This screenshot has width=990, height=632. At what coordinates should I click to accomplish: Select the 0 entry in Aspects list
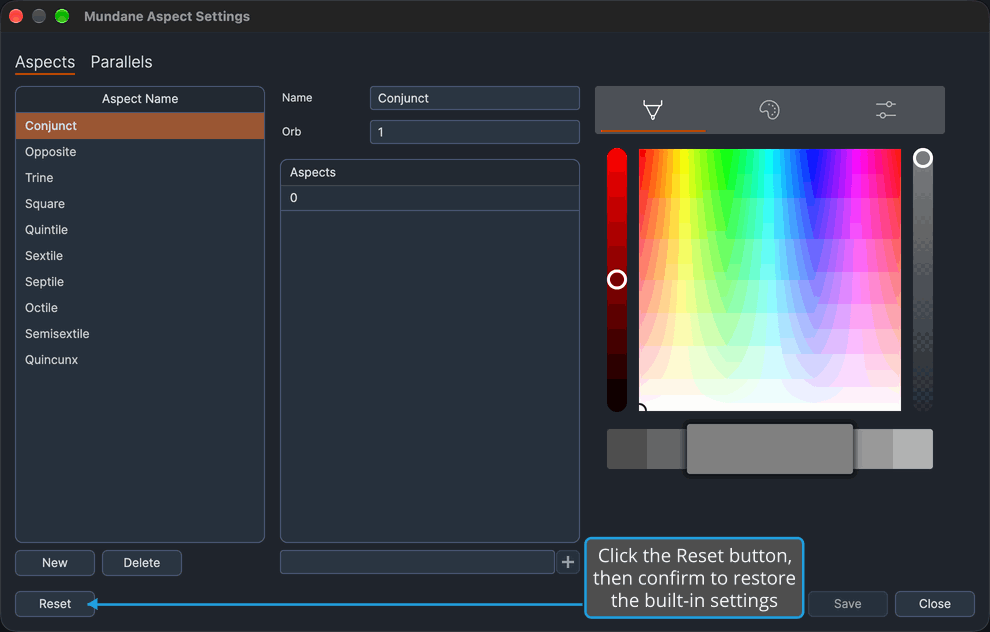pyautogui.click(x=429, y=198)
